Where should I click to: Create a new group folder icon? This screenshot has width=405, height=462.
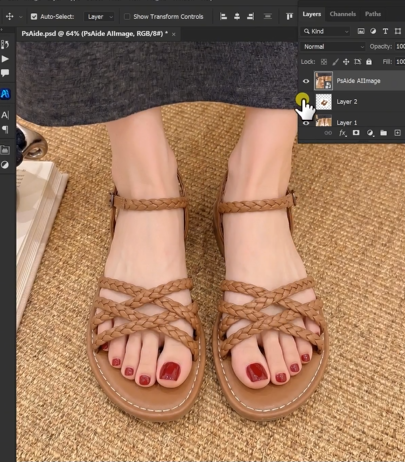click(x=384, y=133)
